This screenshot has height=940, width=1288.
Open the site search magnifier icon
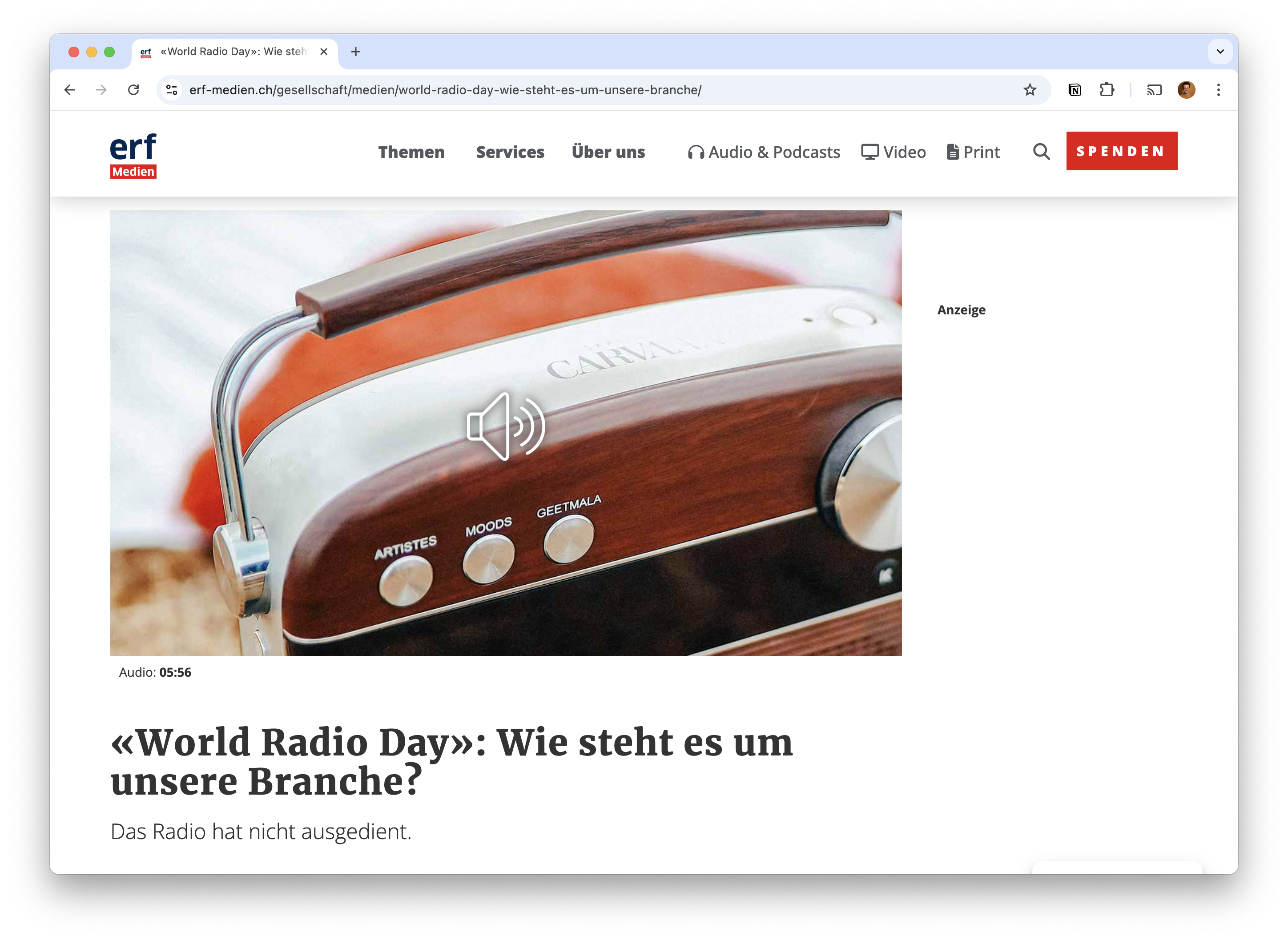[1041, 152]
